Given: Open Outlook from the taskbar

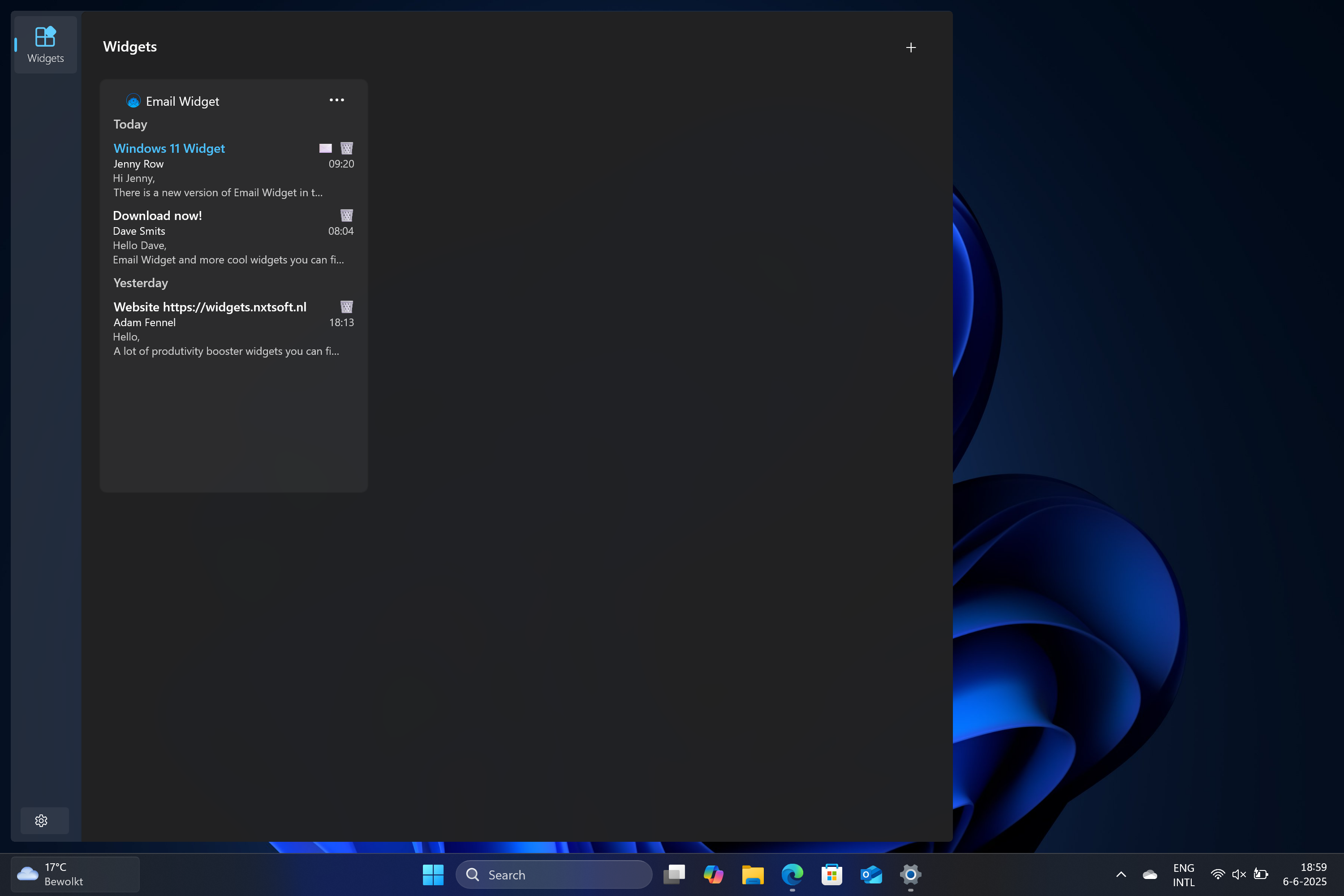Looking at the screenshot, I should pyautogui.click(x=871, y=874).
